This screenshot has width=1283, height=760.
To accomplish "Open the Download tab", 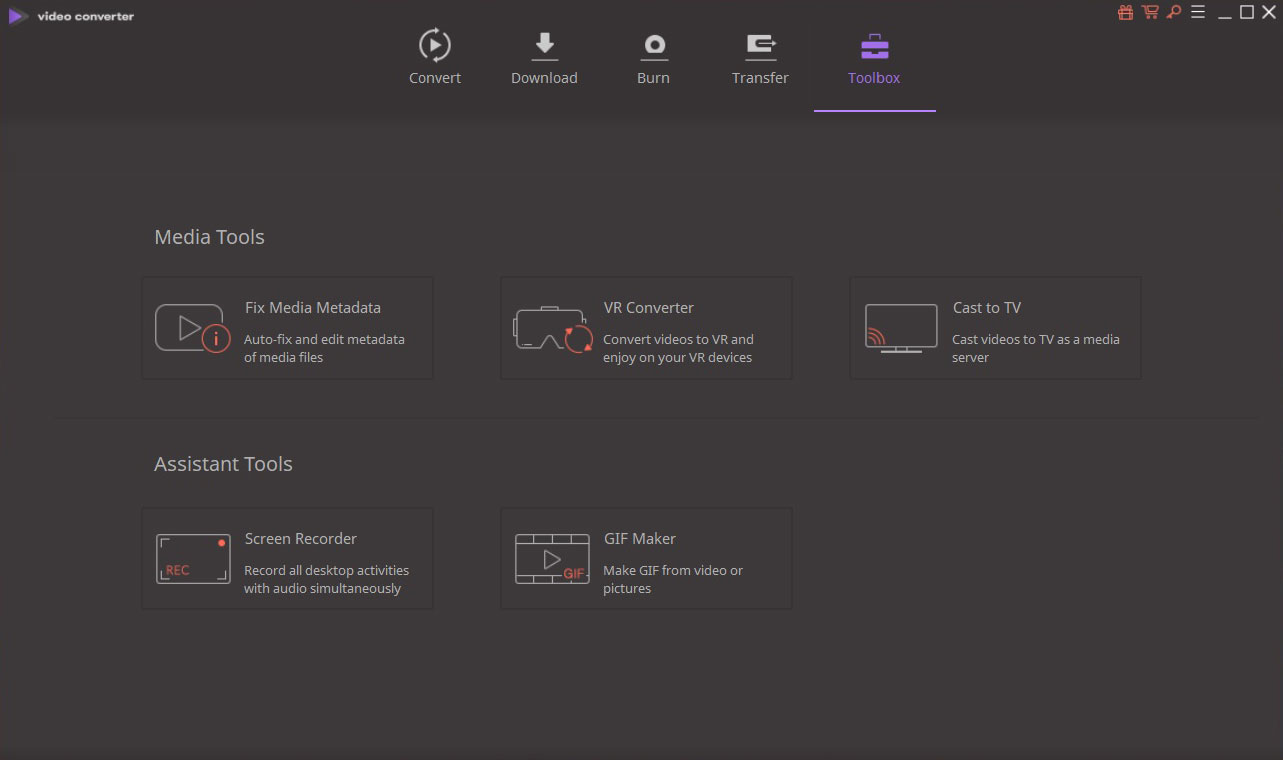I will tap(544, 58).
